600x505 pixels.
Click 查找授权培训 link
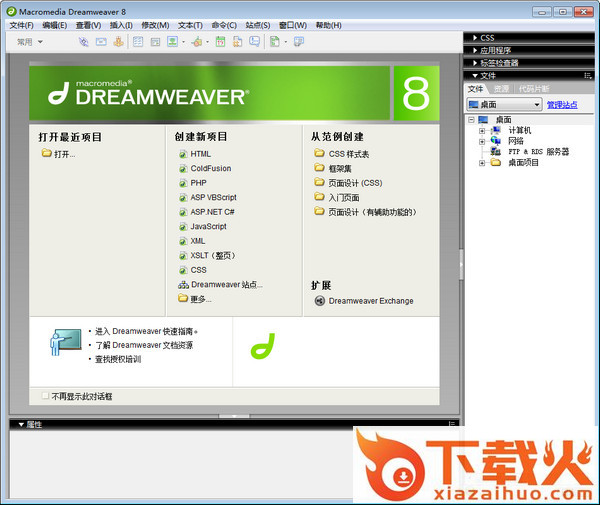[x=118, y=359]
